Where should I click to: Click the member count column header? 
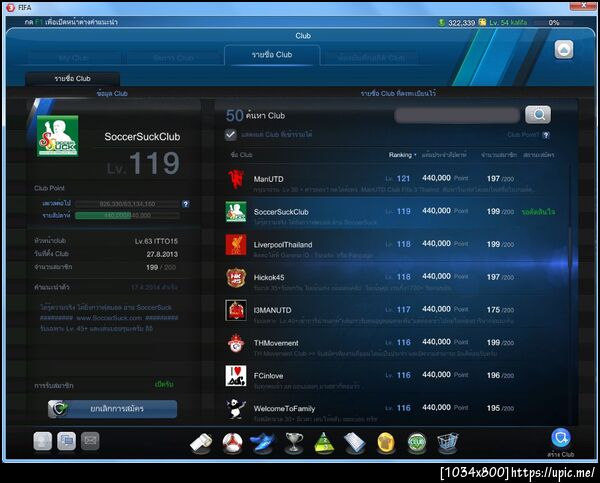499,155
